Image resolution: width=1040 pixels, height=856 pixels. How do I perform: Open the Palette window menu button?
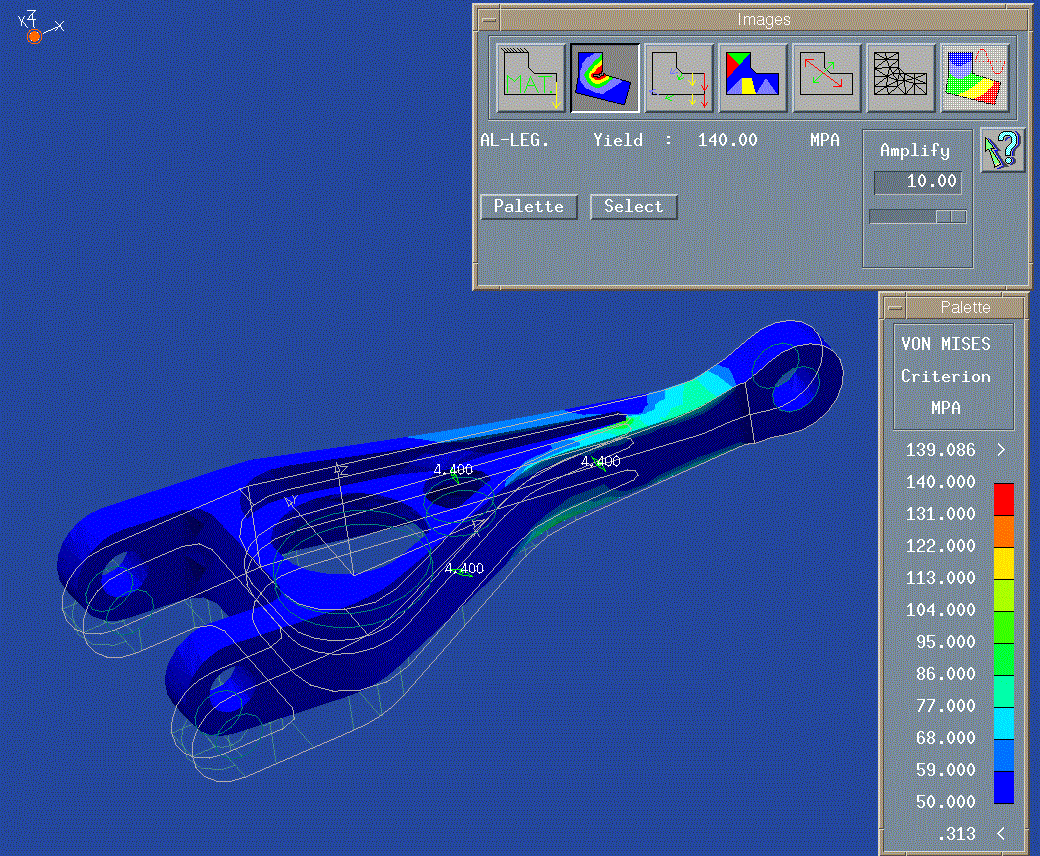895,307
